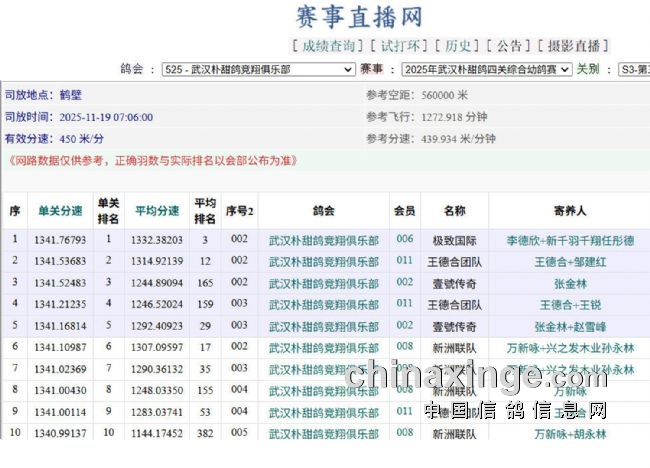Sort by 平均分速 column header
This screenshot has width=650, height=468.
(x=158, y=211)
